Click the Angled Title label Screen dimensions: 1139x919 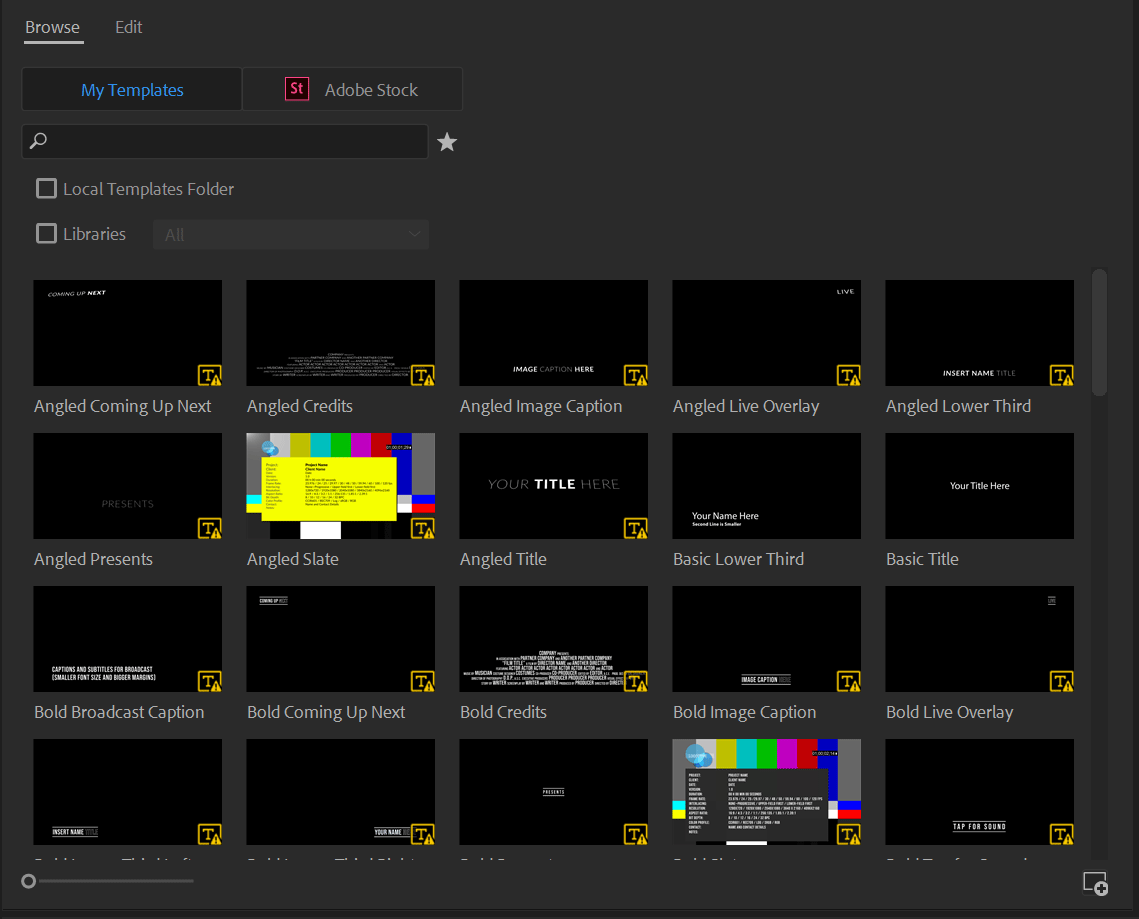[503, 559]
